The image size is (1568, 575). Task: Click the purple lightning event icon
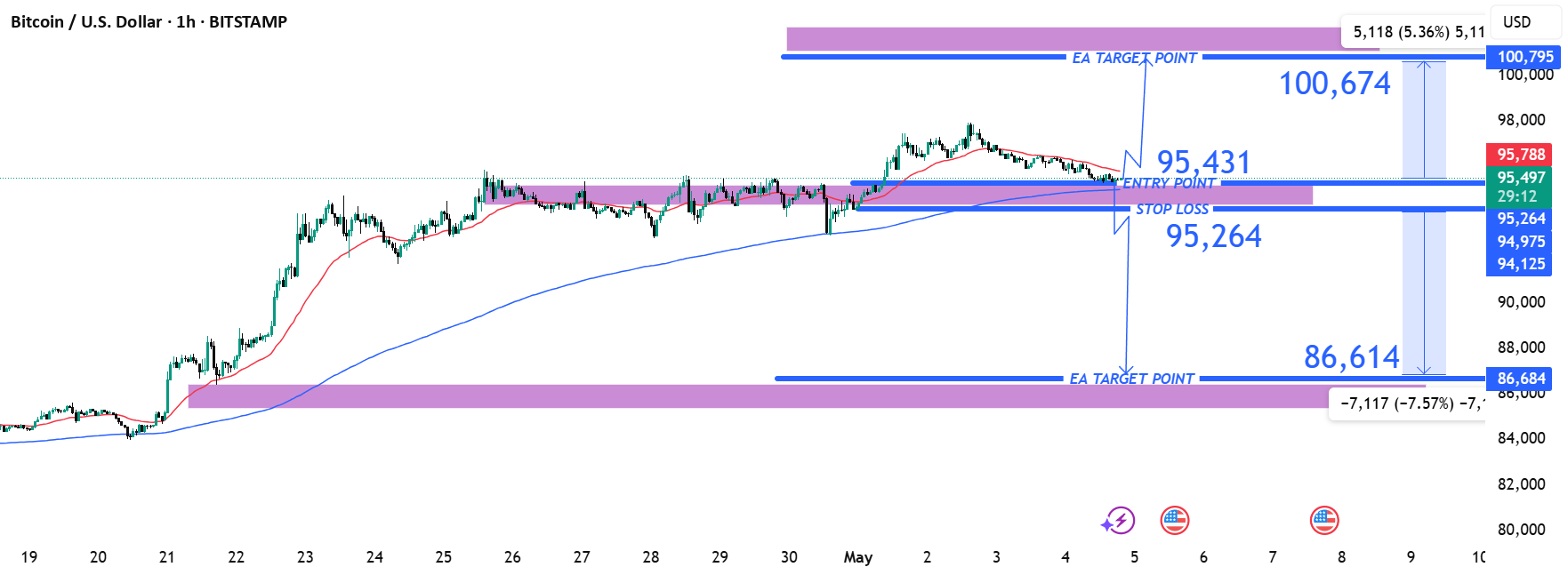pyautogui.click(x=1119, y=521)
